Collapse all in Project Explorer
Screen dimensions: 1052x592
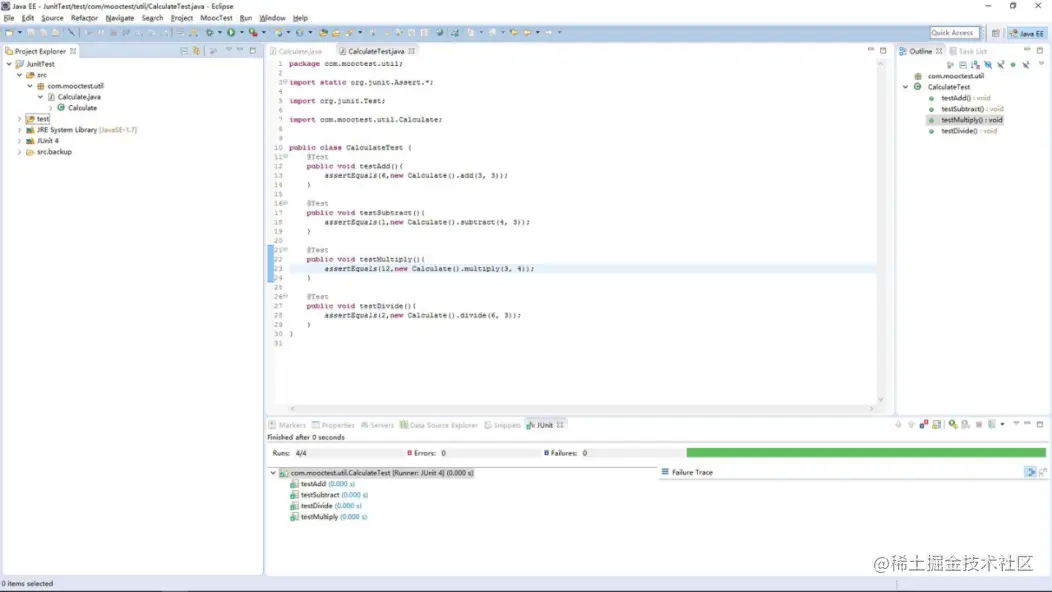(184, 51)
